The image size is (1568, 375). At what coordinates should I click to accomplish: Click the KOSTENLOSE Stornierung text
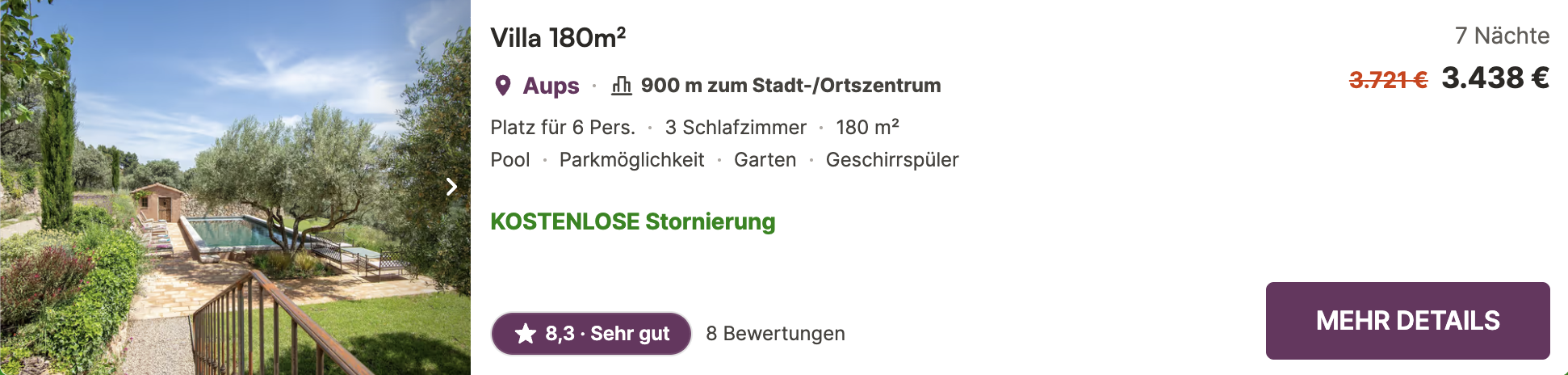pos(633,221)
